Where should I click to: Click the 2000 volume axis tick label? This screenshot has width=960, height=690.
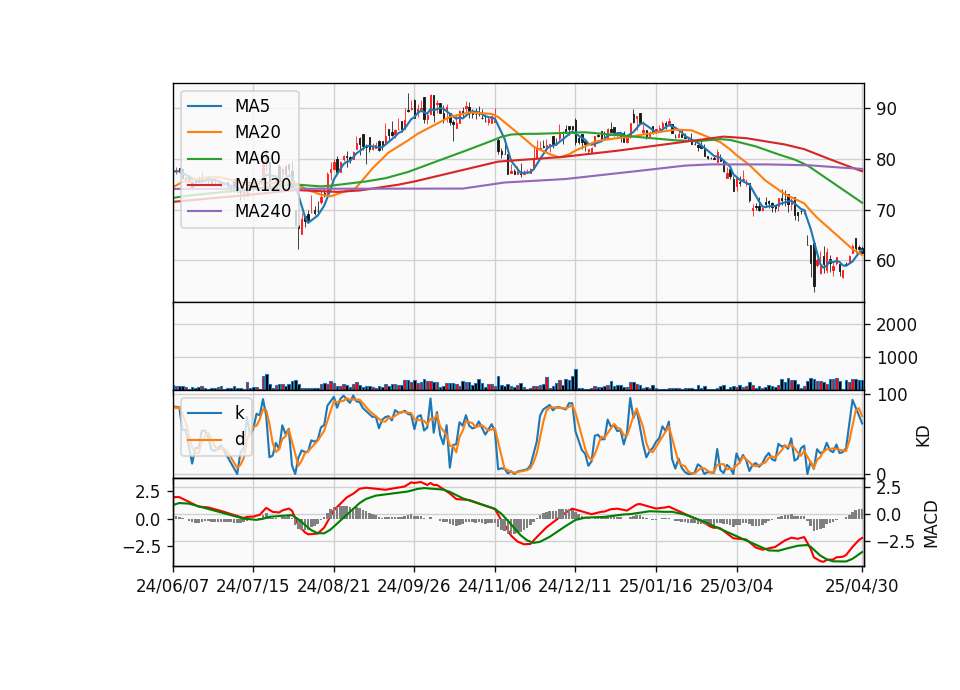(x=896, y=324)
